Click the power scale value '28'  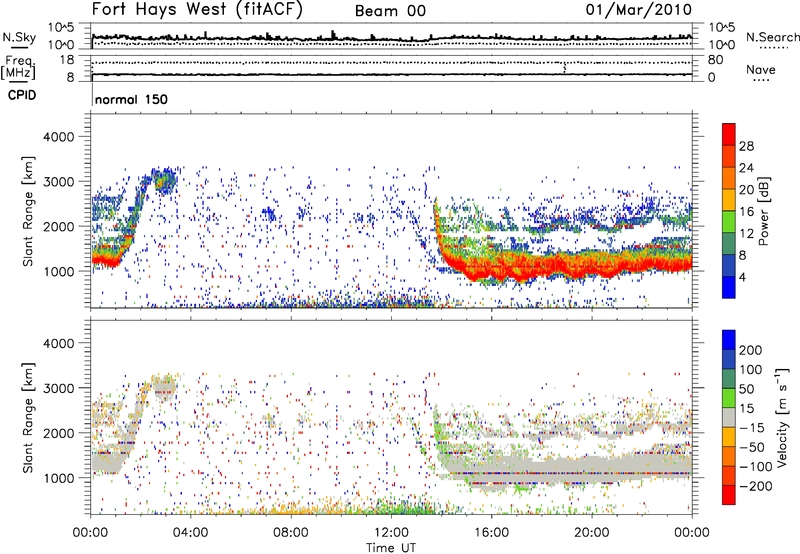[746, 146]
